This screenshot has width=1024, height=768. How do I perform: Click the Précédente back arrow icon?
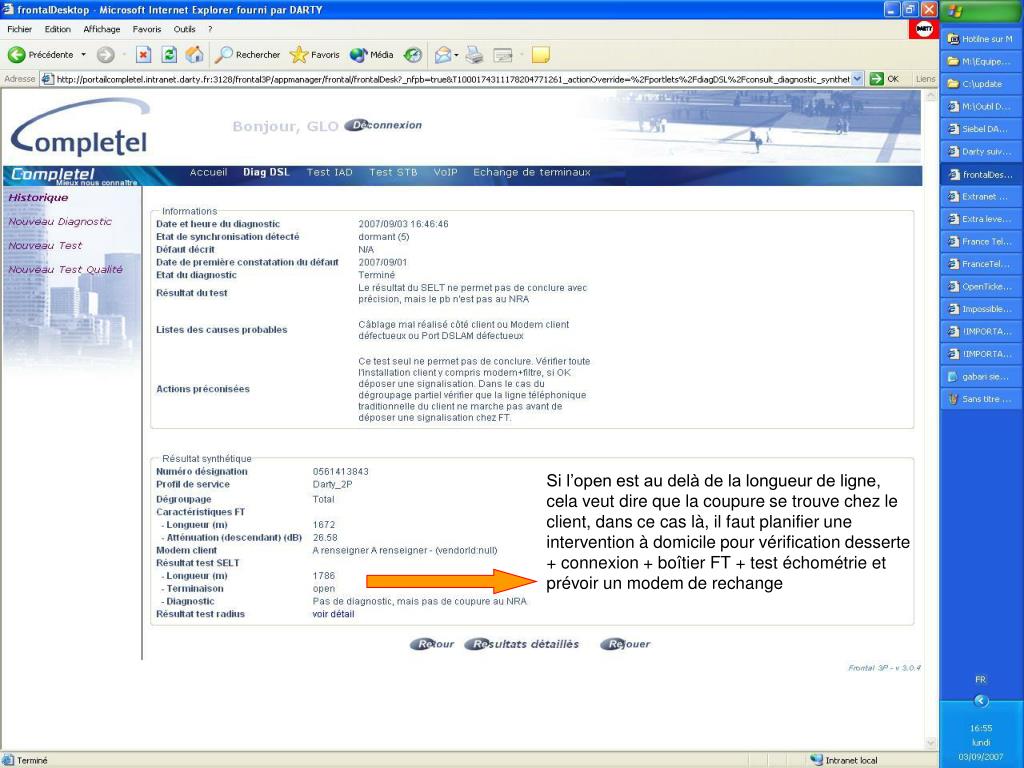click(16, 55)
